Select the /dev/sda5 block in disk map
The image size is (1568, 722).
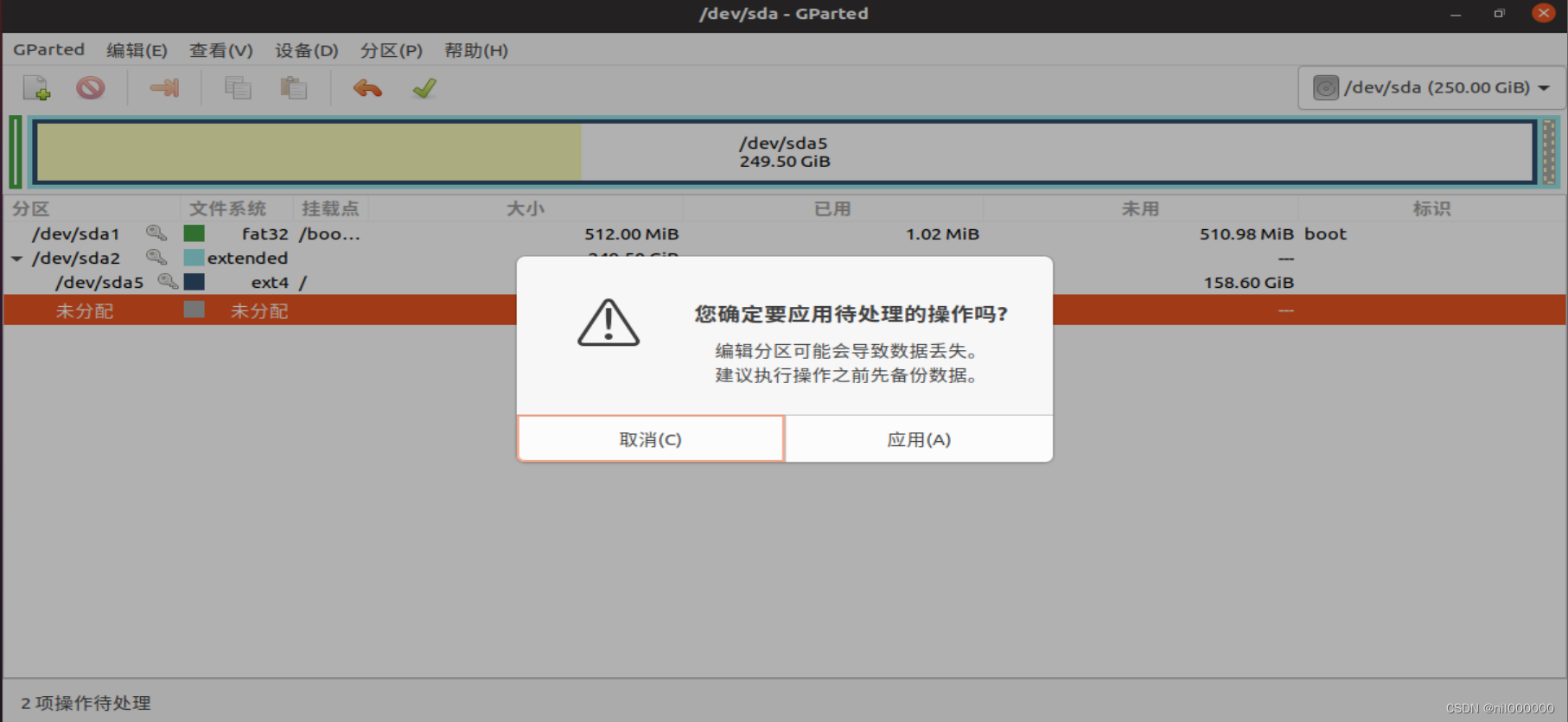(784, 152)
